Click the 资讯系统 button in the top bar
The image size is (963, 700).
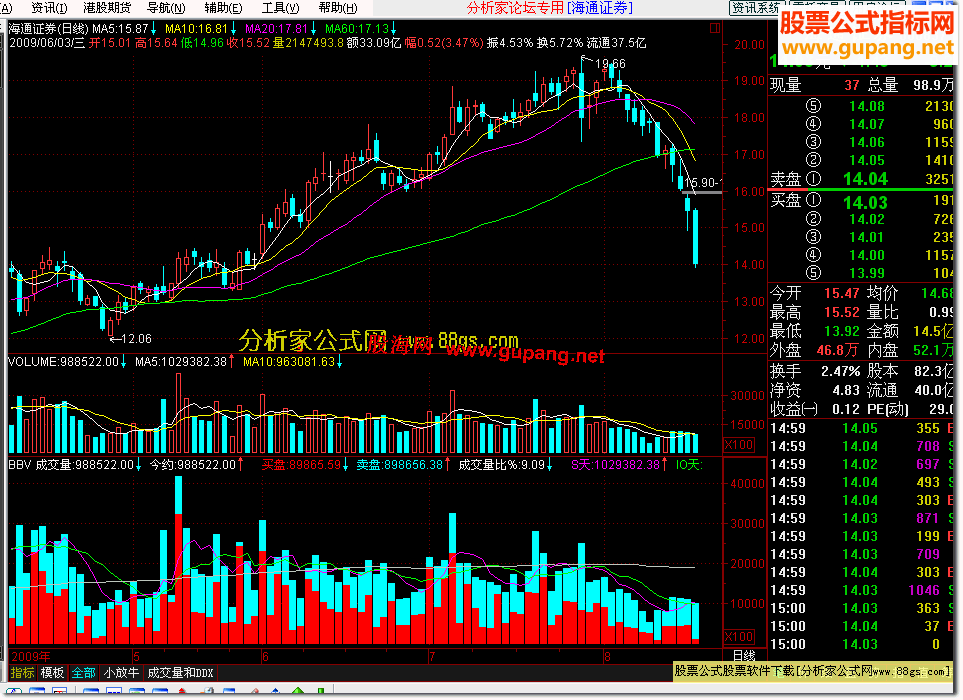(x=755, y=8)
